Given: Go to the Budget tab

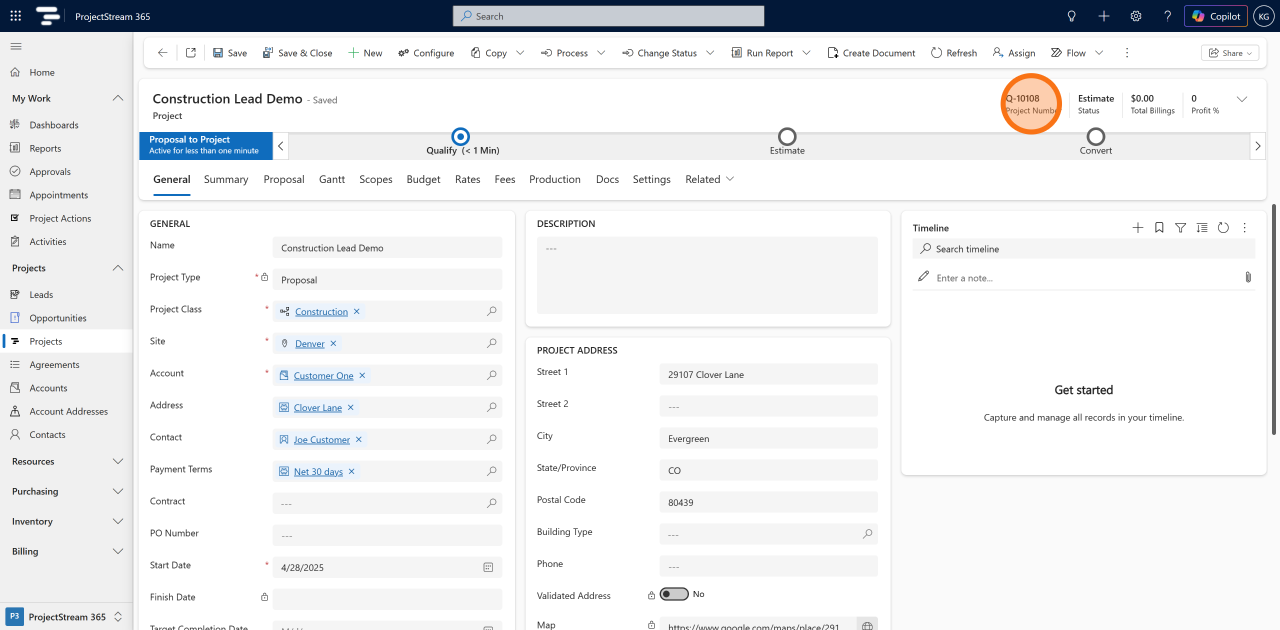Looking at the screenshot, I should click(x=423, y=179).
